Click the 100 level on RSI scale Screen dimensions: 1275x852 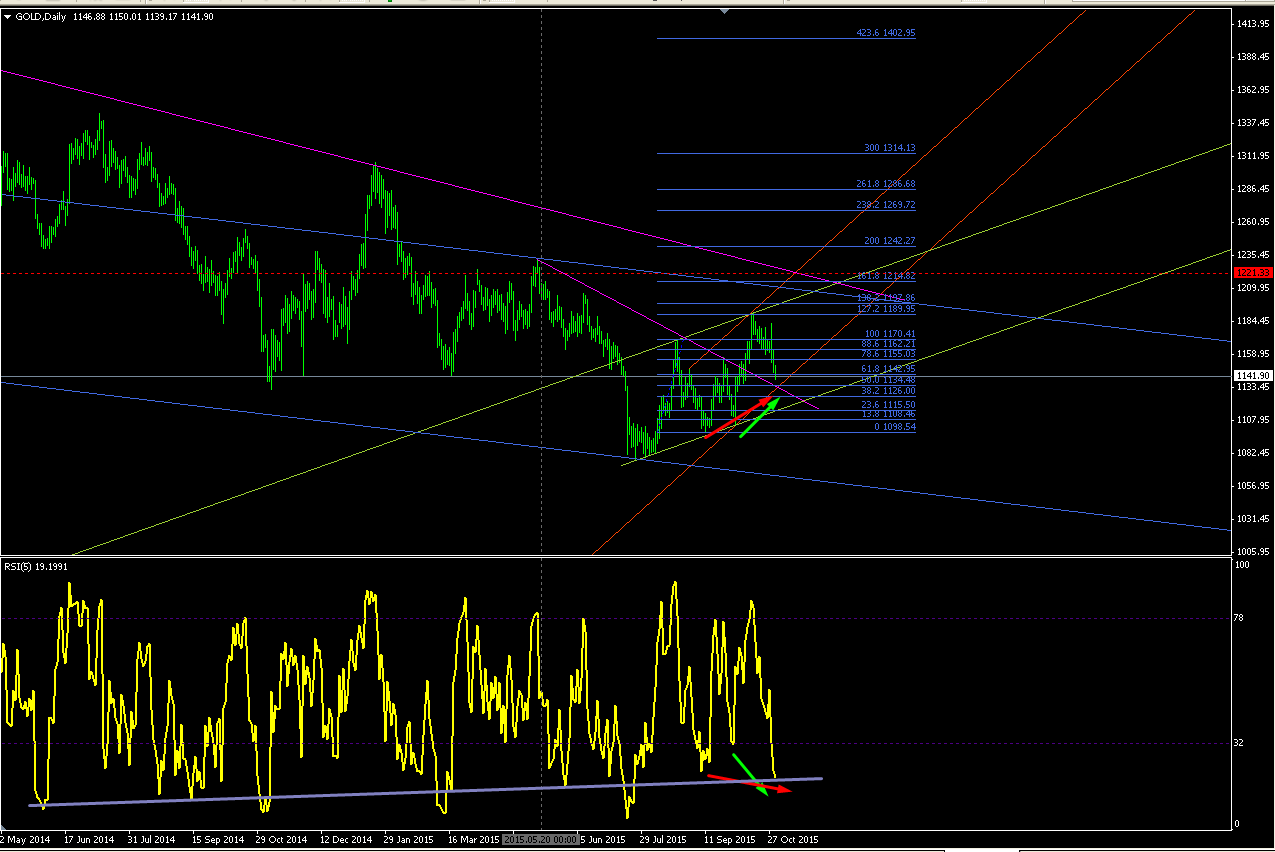(1243, 566)
